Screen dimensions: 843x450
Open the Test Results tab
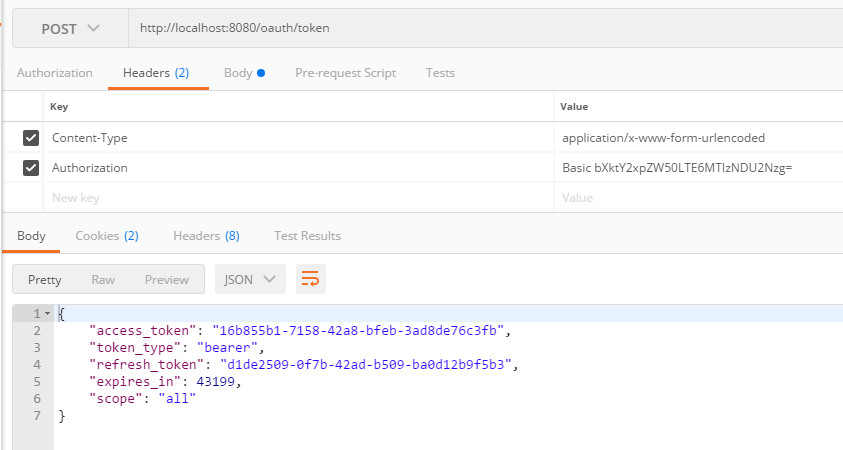(x=307, y=236)
